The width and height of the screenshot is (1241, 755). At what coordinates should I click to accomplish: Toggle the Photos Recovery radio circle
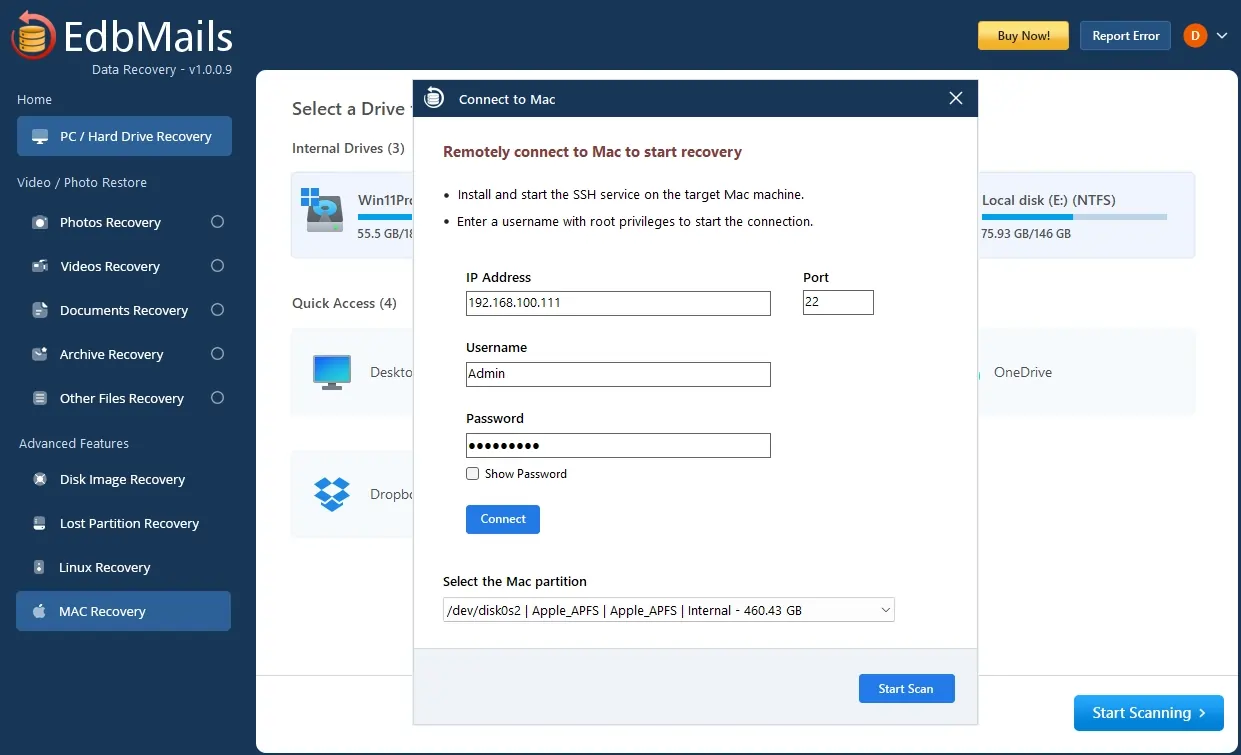[217, 222]
